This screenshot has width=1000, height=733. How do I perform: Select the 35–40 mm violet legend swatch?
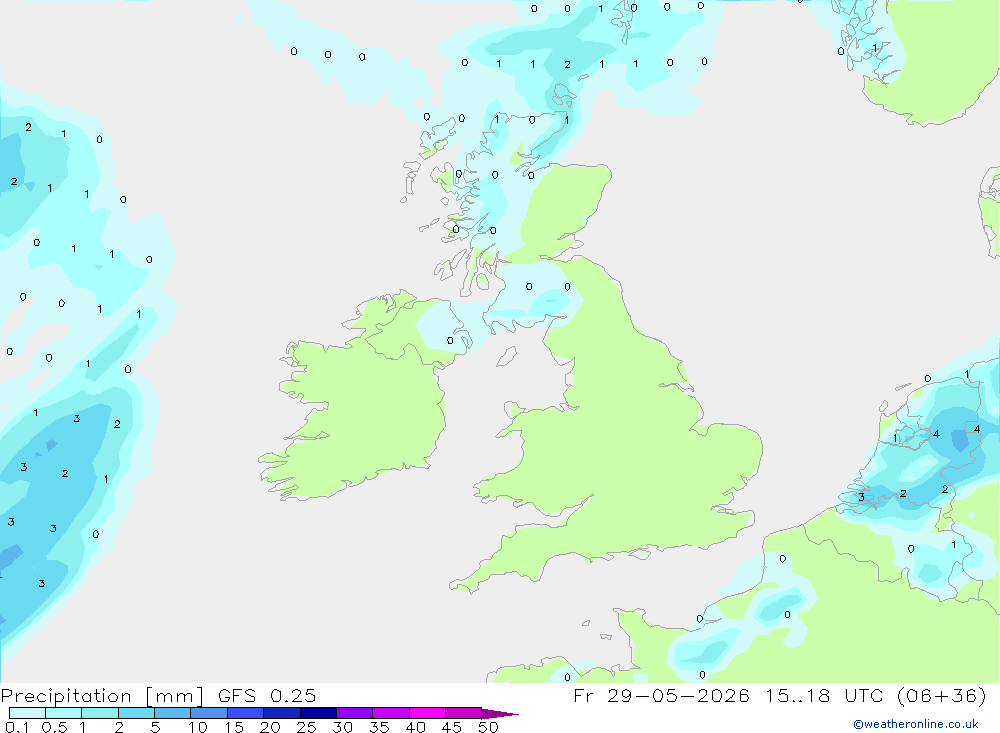pos(390,713)
